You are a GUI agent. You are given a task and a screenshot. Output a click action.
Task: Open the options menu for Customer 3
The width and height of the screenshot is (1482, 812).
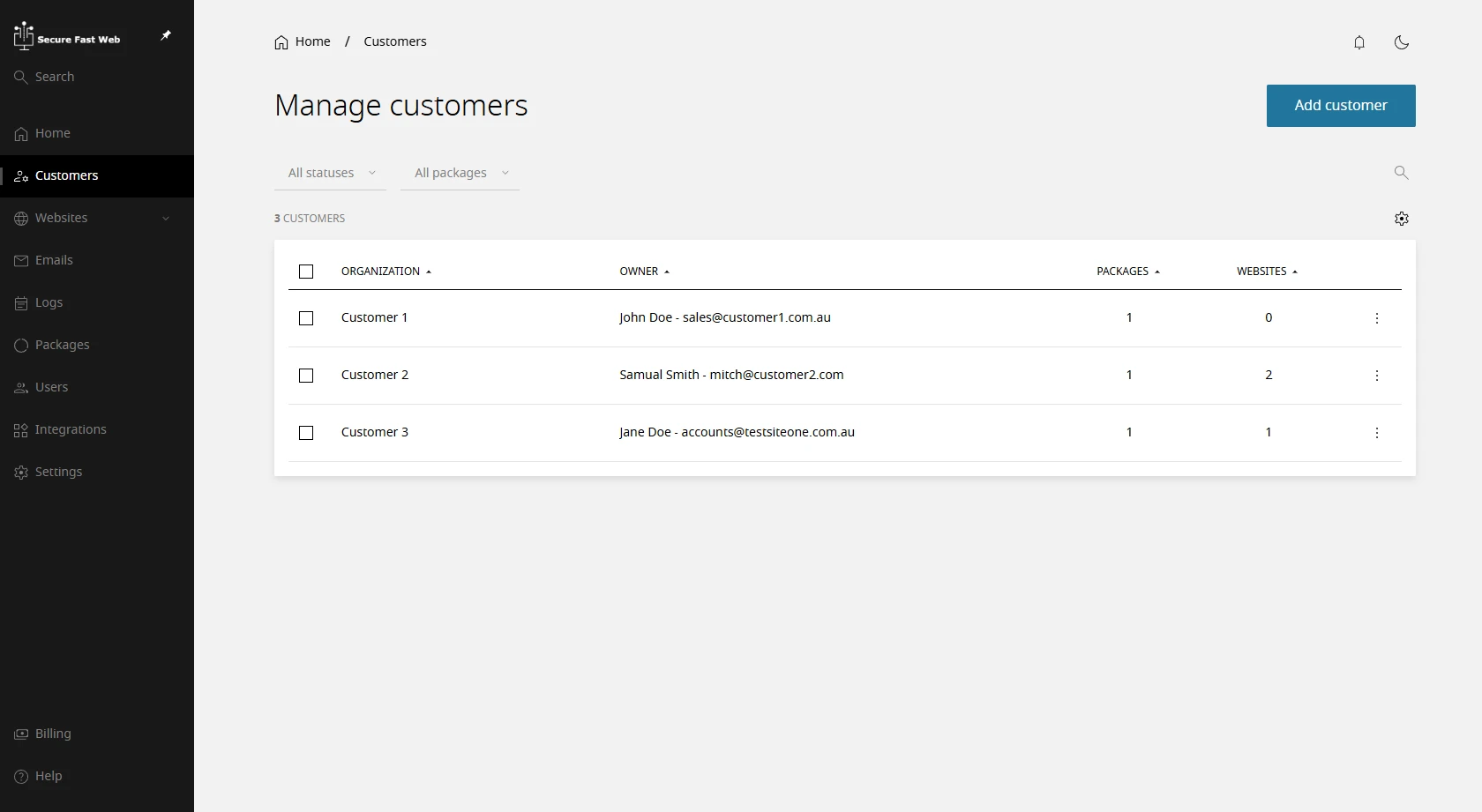point(1377,433)
